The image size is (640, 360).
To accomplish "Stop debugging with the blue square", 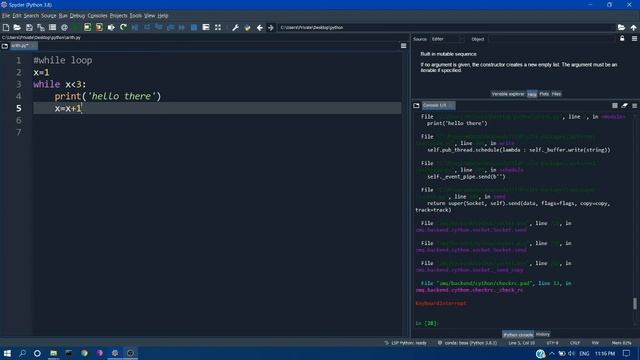I will point(194,27).
